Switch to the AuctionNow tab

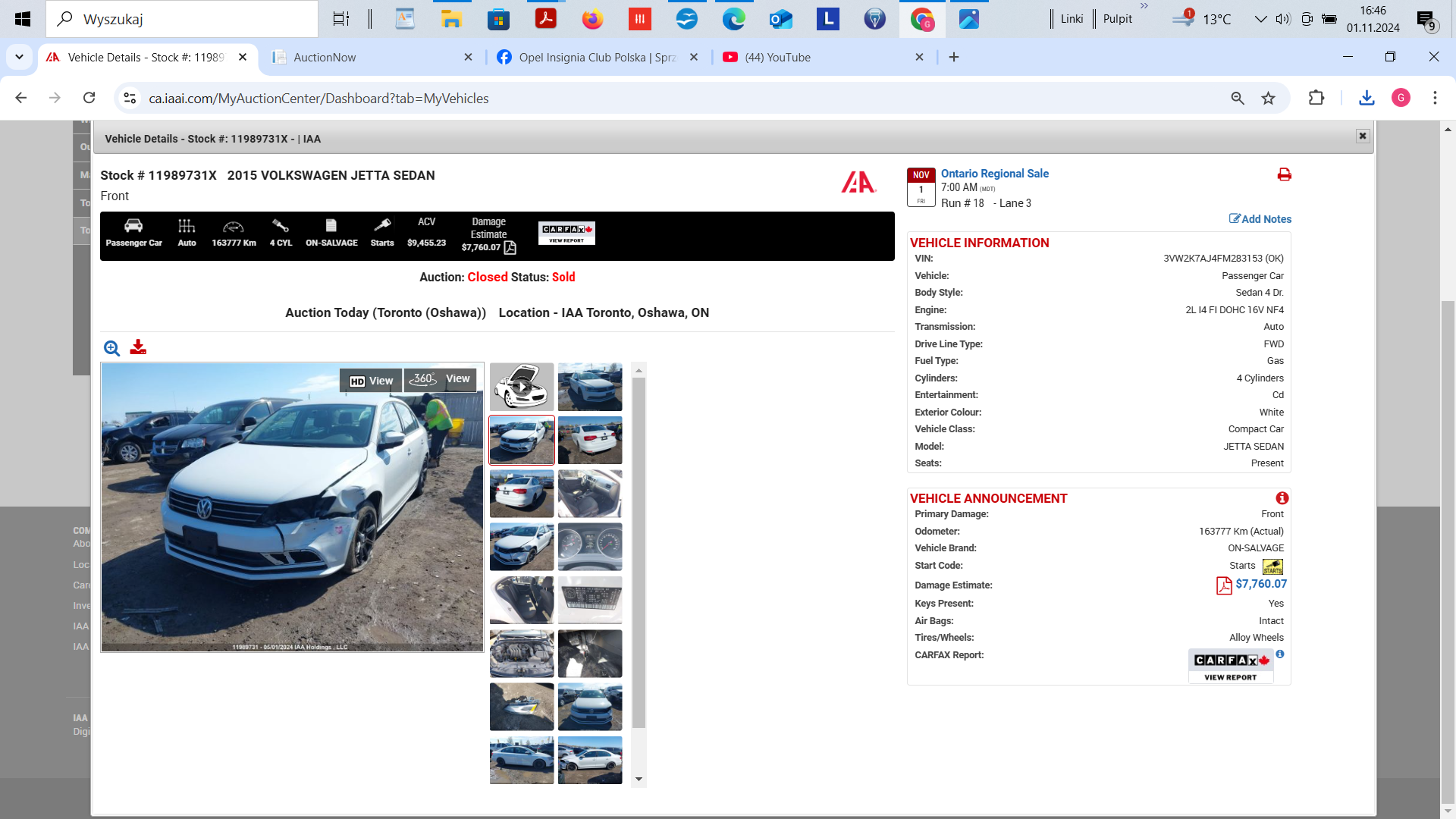click(x=372, y=57)
